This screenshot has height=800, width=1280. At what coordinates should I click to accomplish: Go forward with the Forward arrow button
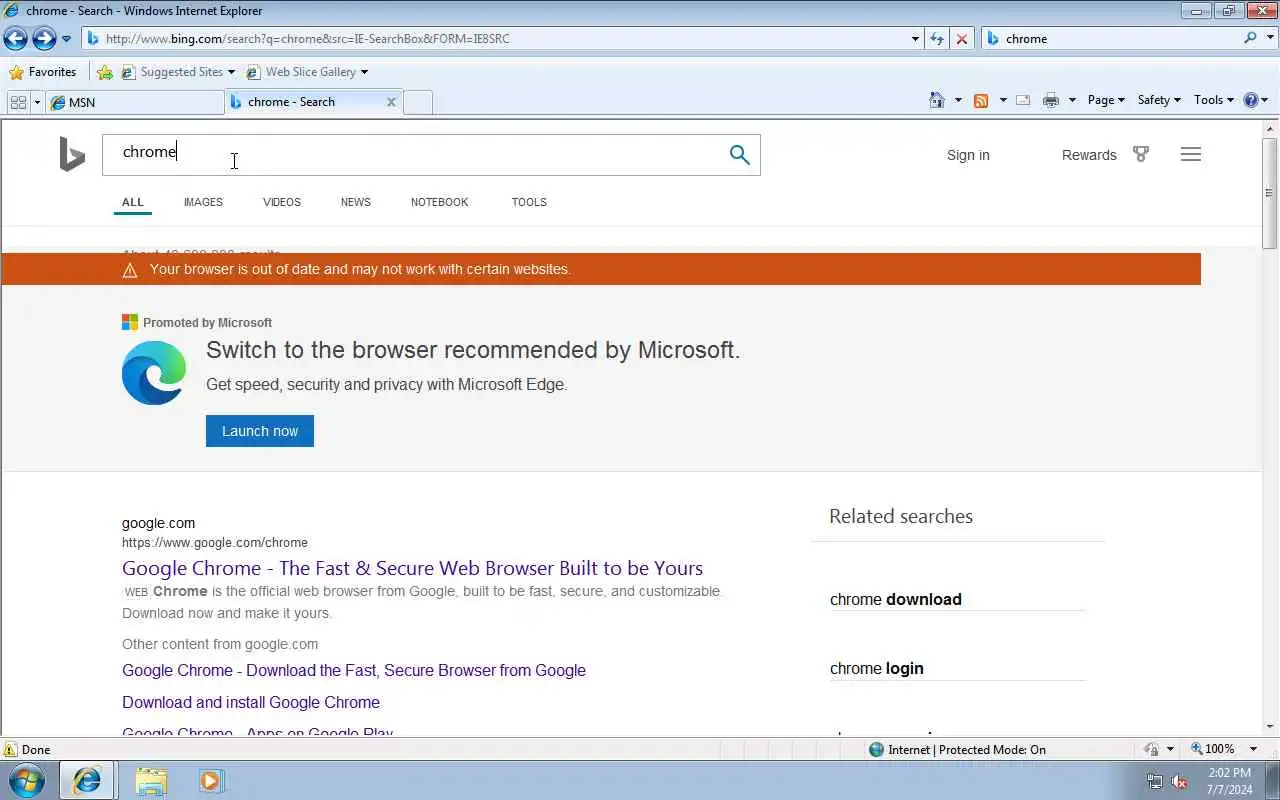(x=44, y=38)
